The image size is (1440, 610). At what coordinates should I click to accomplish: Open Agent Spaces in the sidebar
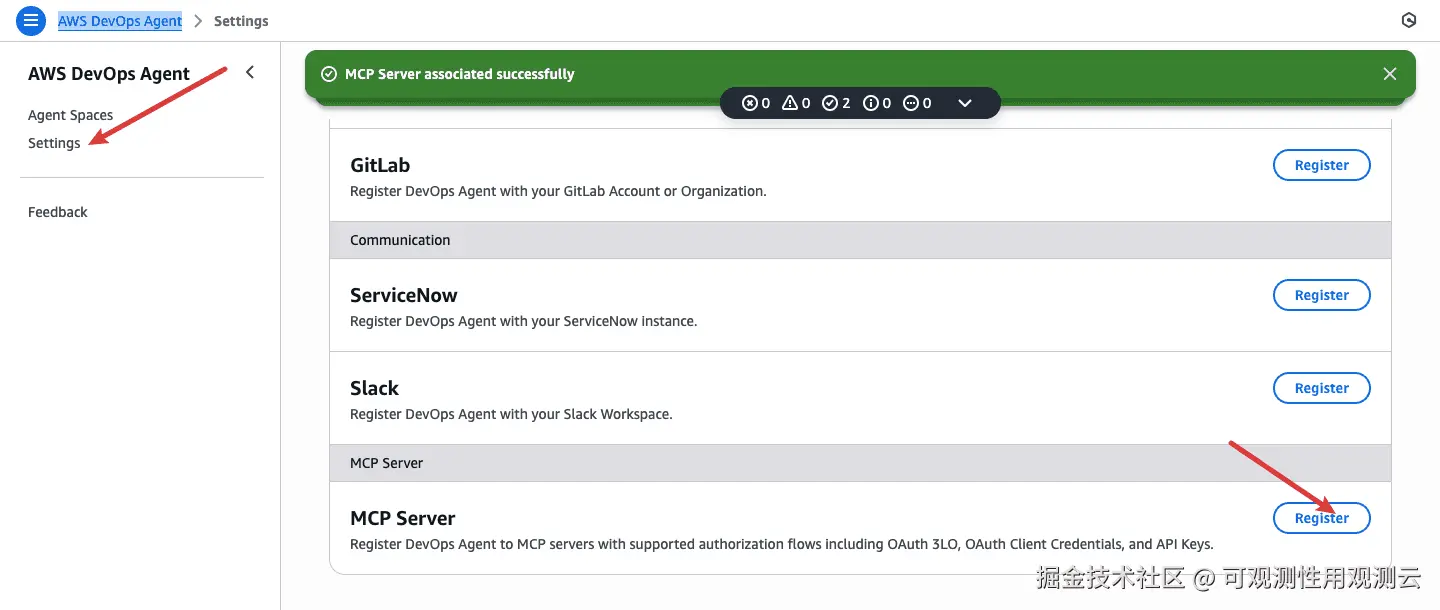[x=70, y=115]
